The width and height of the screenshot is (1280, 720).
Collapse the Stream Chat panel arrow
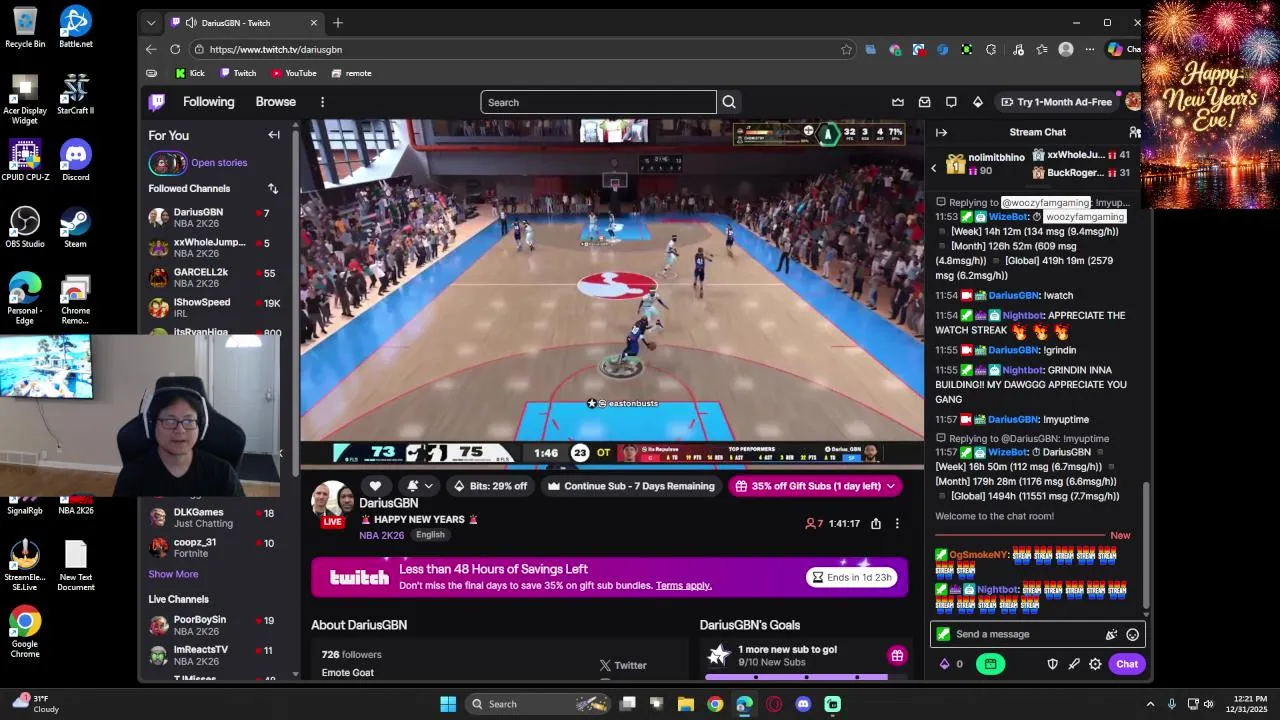(941, 132)
